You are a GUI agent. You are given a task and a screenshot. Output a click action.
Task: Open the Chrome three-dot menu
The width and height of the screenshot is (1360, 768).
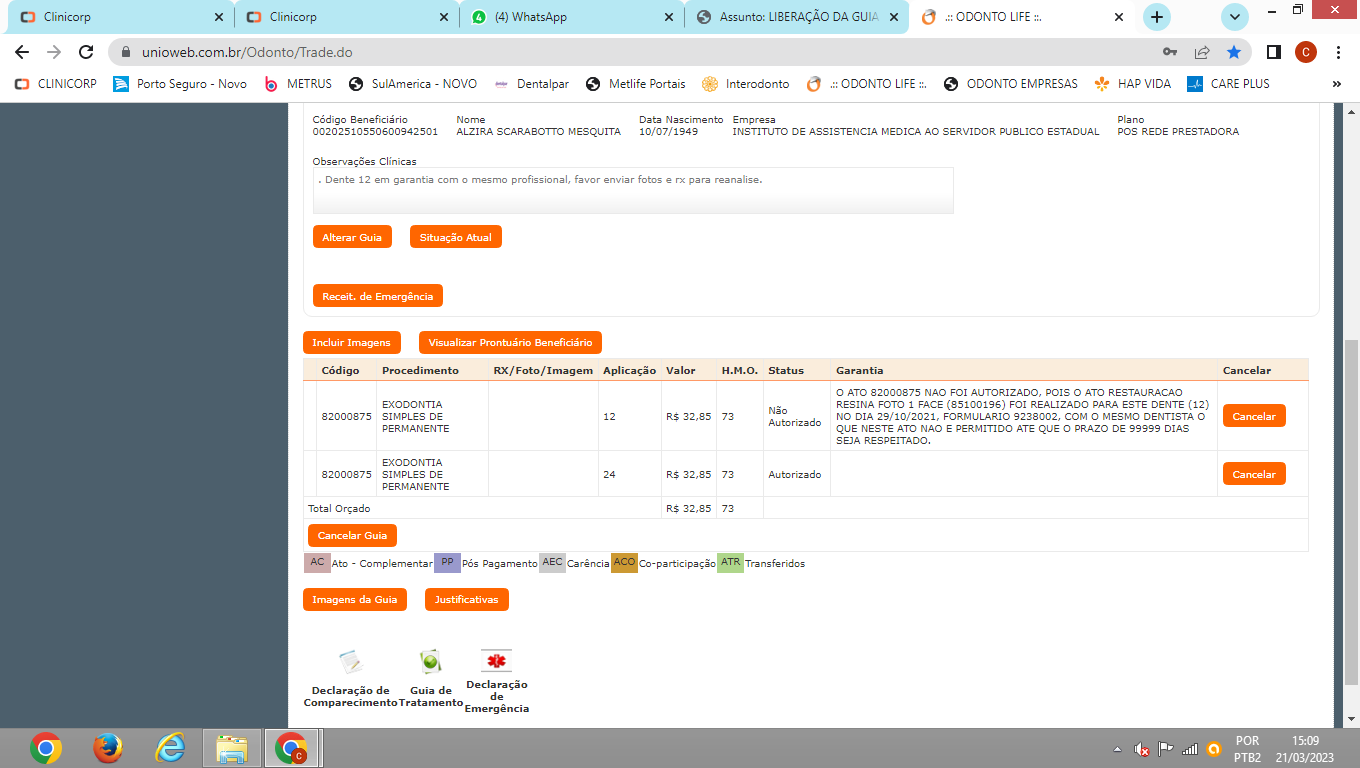pyautogui.click(x=1338, y=52)
